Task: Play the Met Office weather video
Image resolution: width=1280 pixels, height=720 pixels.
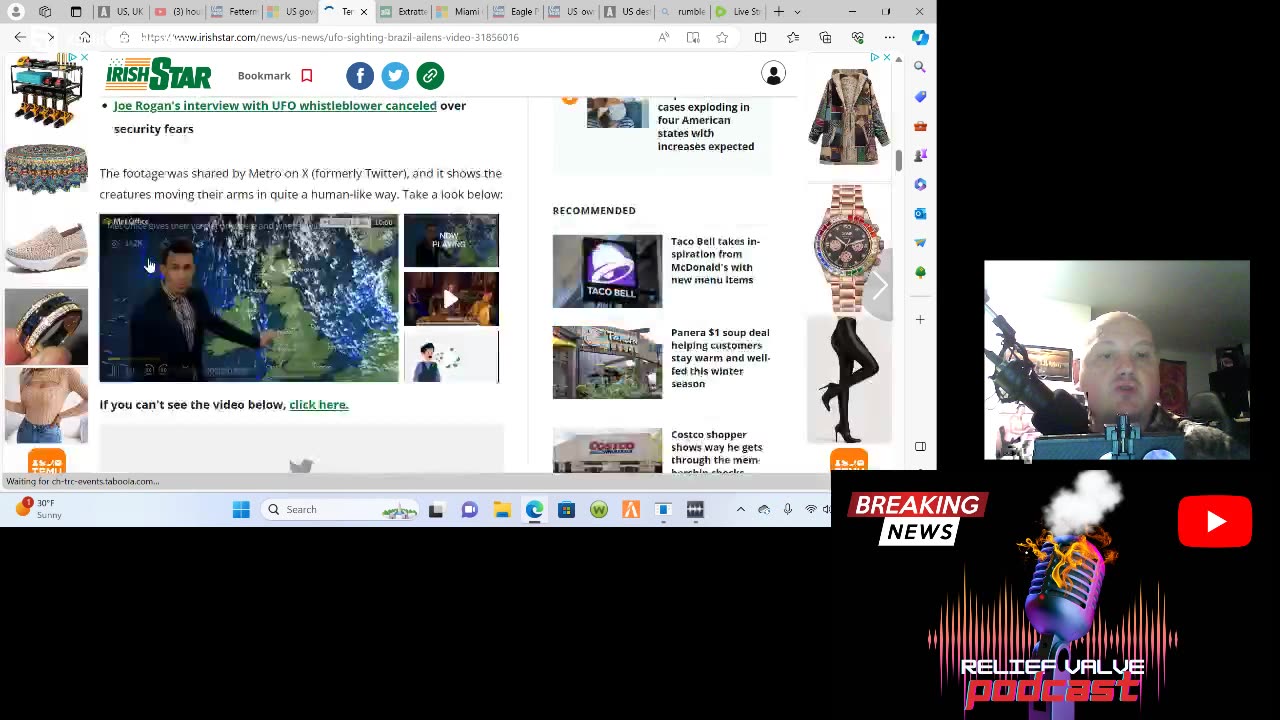Action: 248,297
